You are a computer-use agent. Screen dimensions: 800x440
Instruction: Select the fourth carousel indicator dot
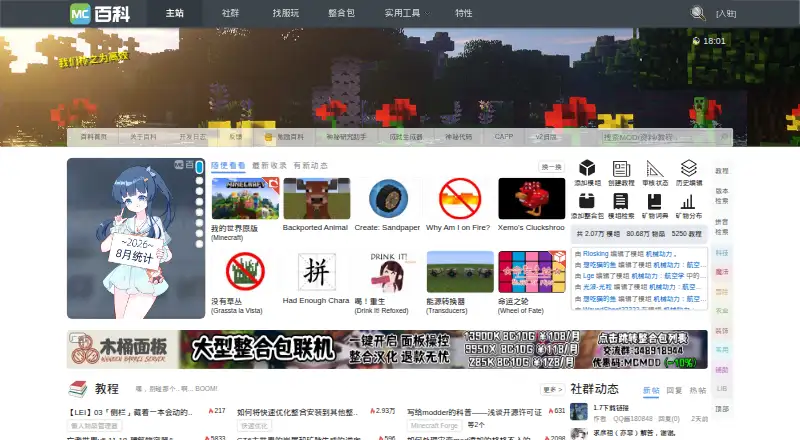[x=199, y=202]
